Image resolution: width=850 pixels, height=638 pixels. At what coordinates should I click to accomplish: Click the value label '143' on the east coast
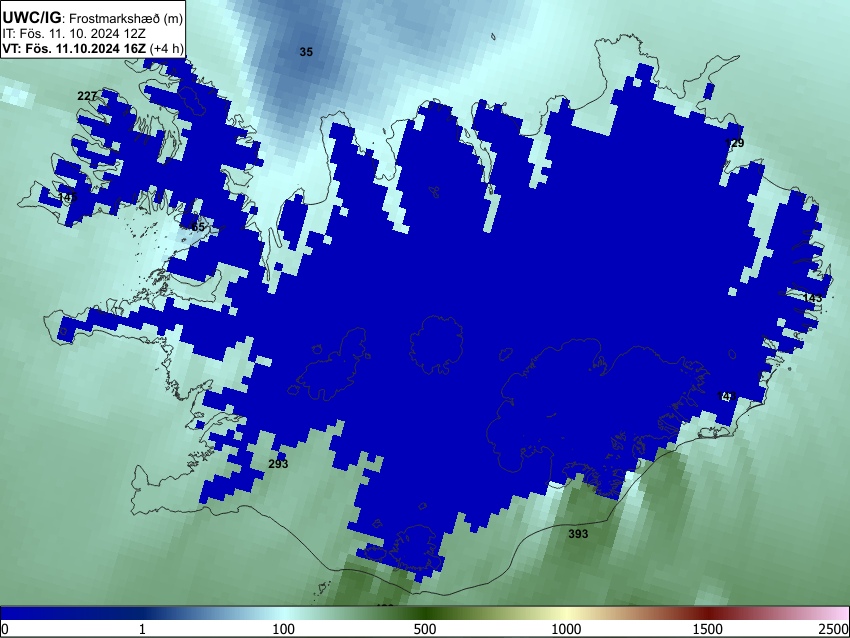[812, 298]
